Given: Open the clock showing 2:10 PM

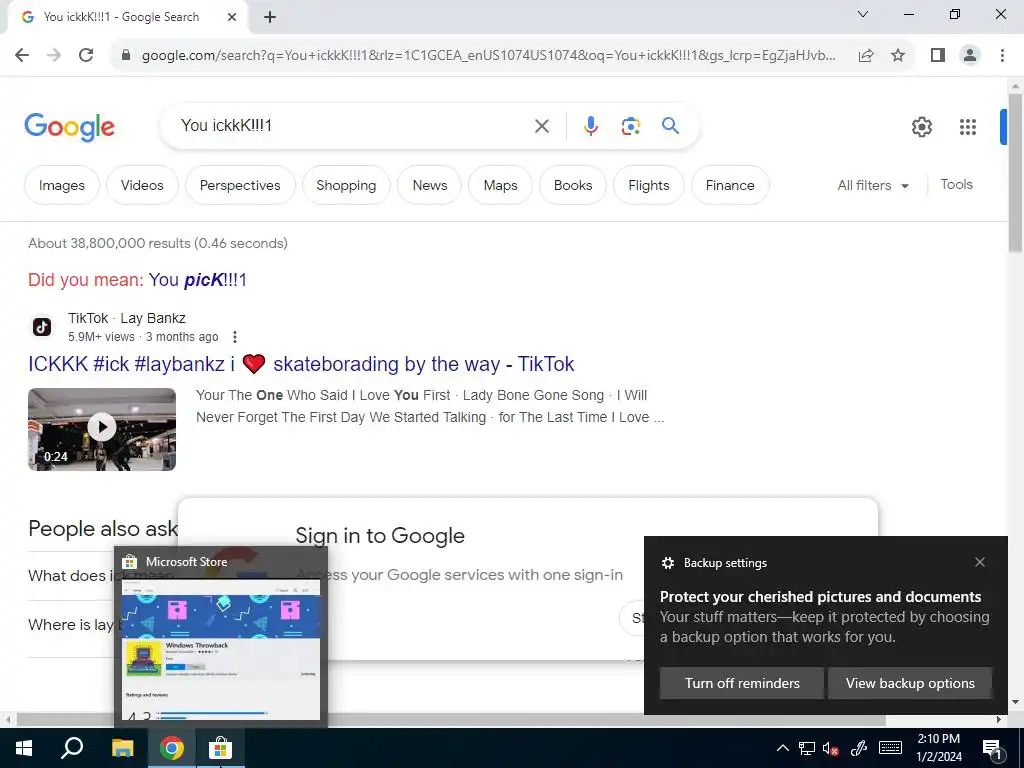Looking at the screenshot, I should tap(938, 748).
